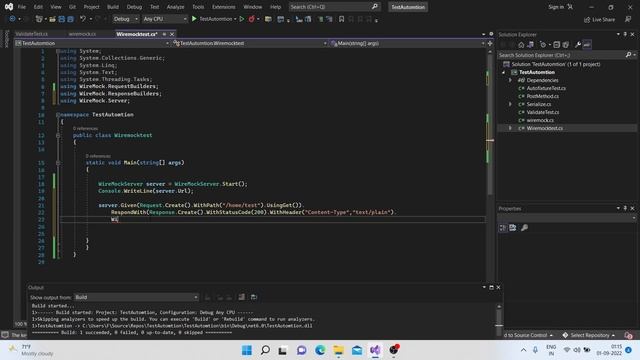Image resolution: width=640 pixels, height=360 pixels.
Task: Collapse the namespace TestAutomtion code block
Action: point(58,115)
